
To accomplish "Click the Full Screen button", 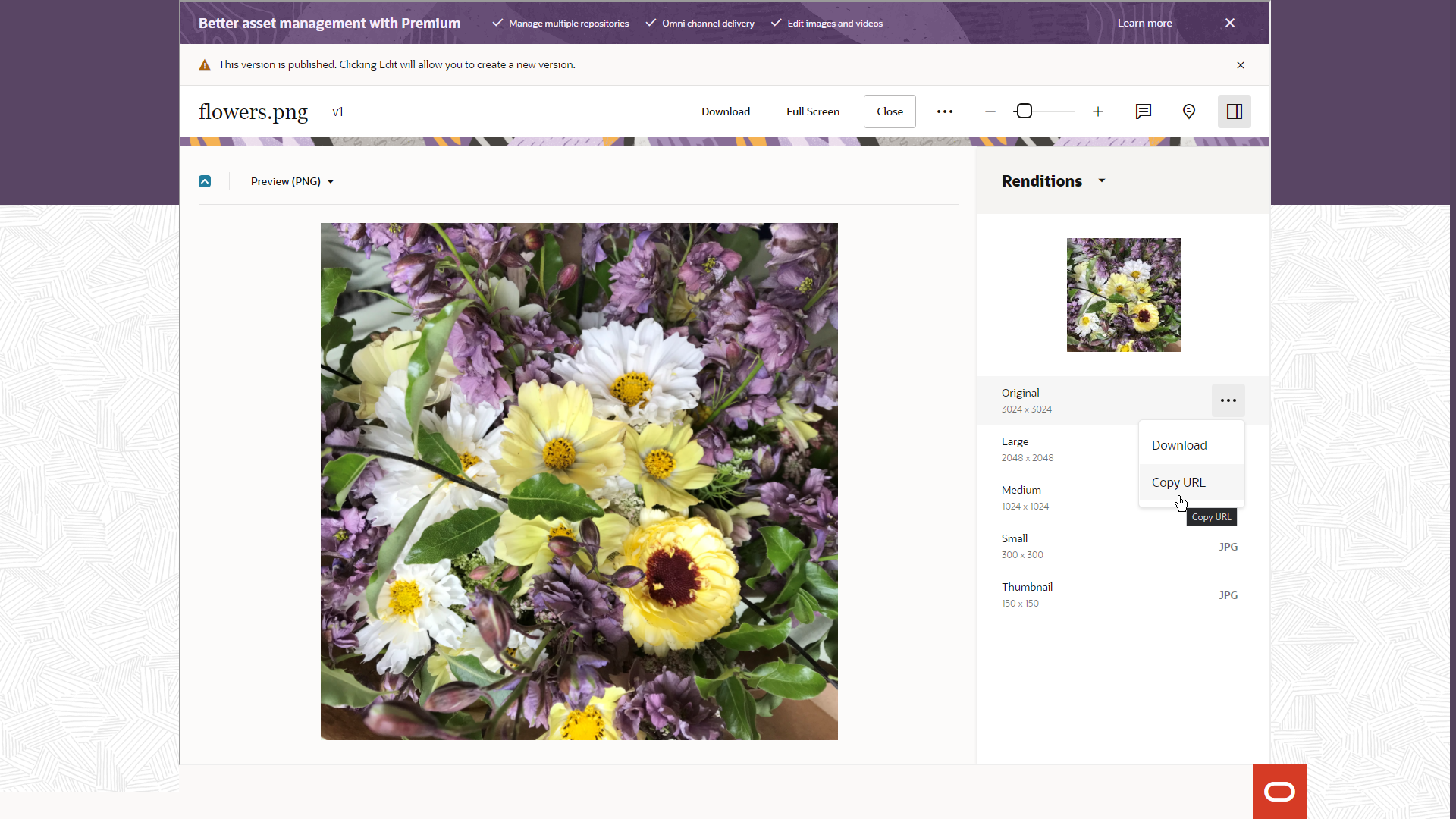I will pyautogui.click(x=812, y=111).
